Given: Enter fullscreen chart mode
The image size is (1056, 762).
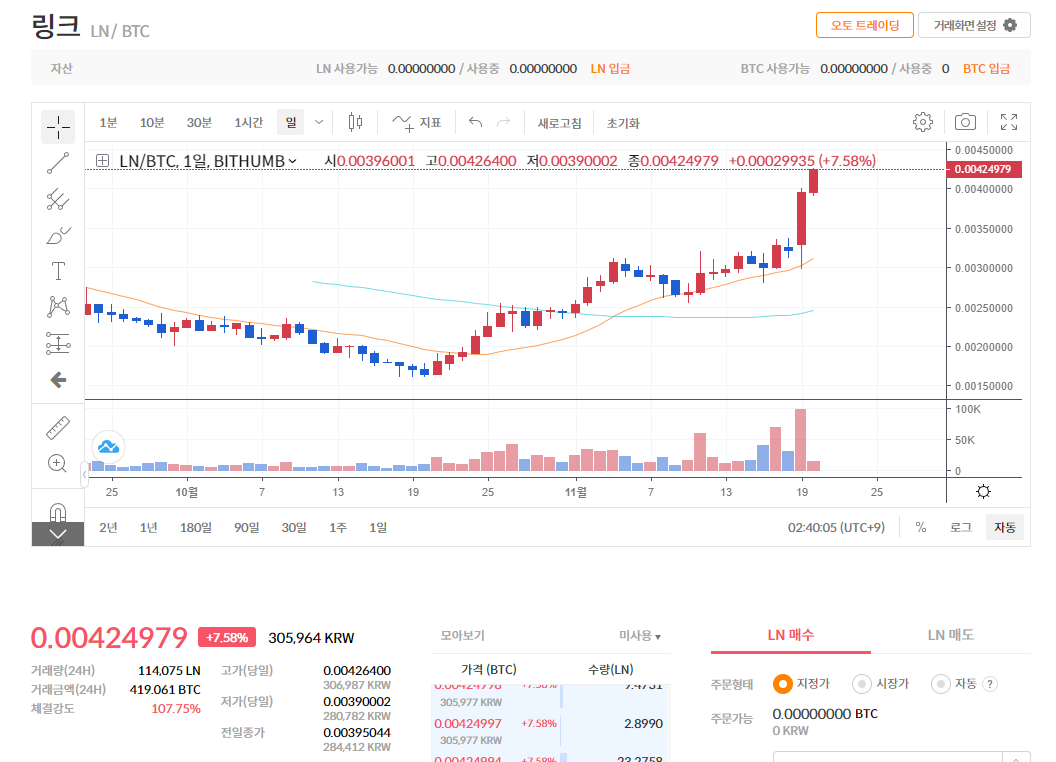Looking at the screenshot, I should (1008, 122).
